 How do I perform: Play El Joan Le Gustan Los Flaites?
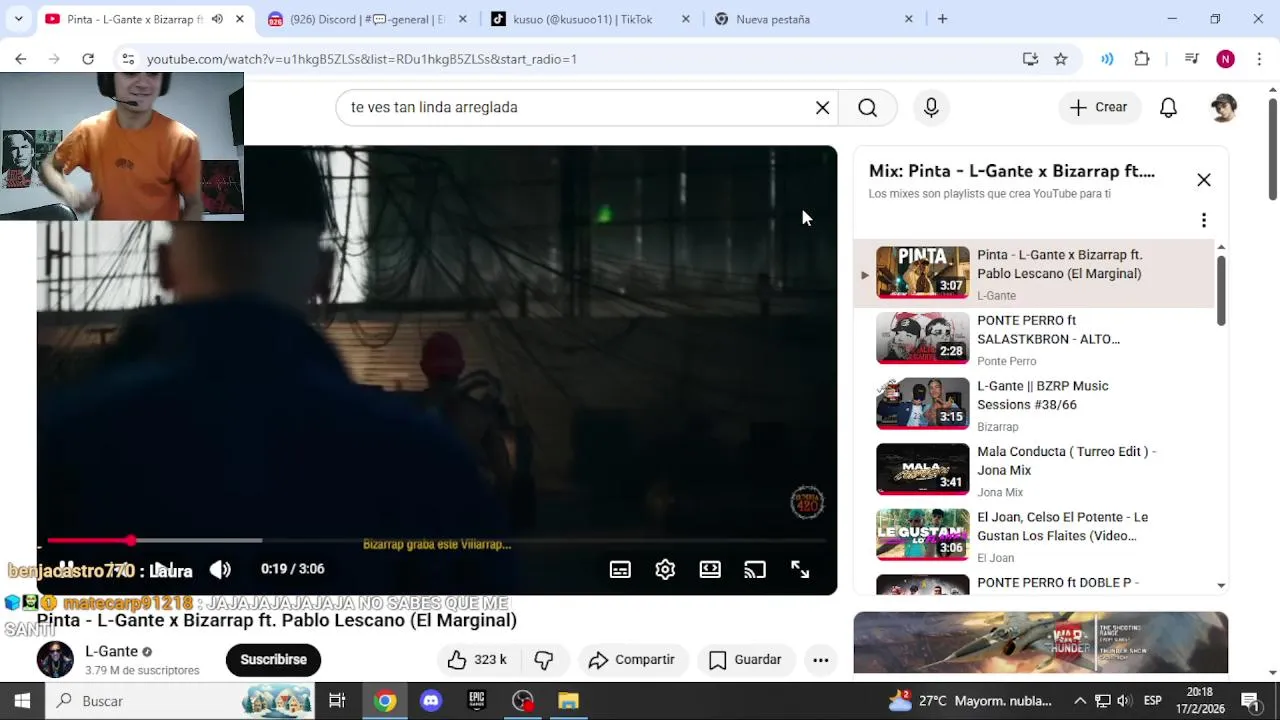tap(1034, 536)
